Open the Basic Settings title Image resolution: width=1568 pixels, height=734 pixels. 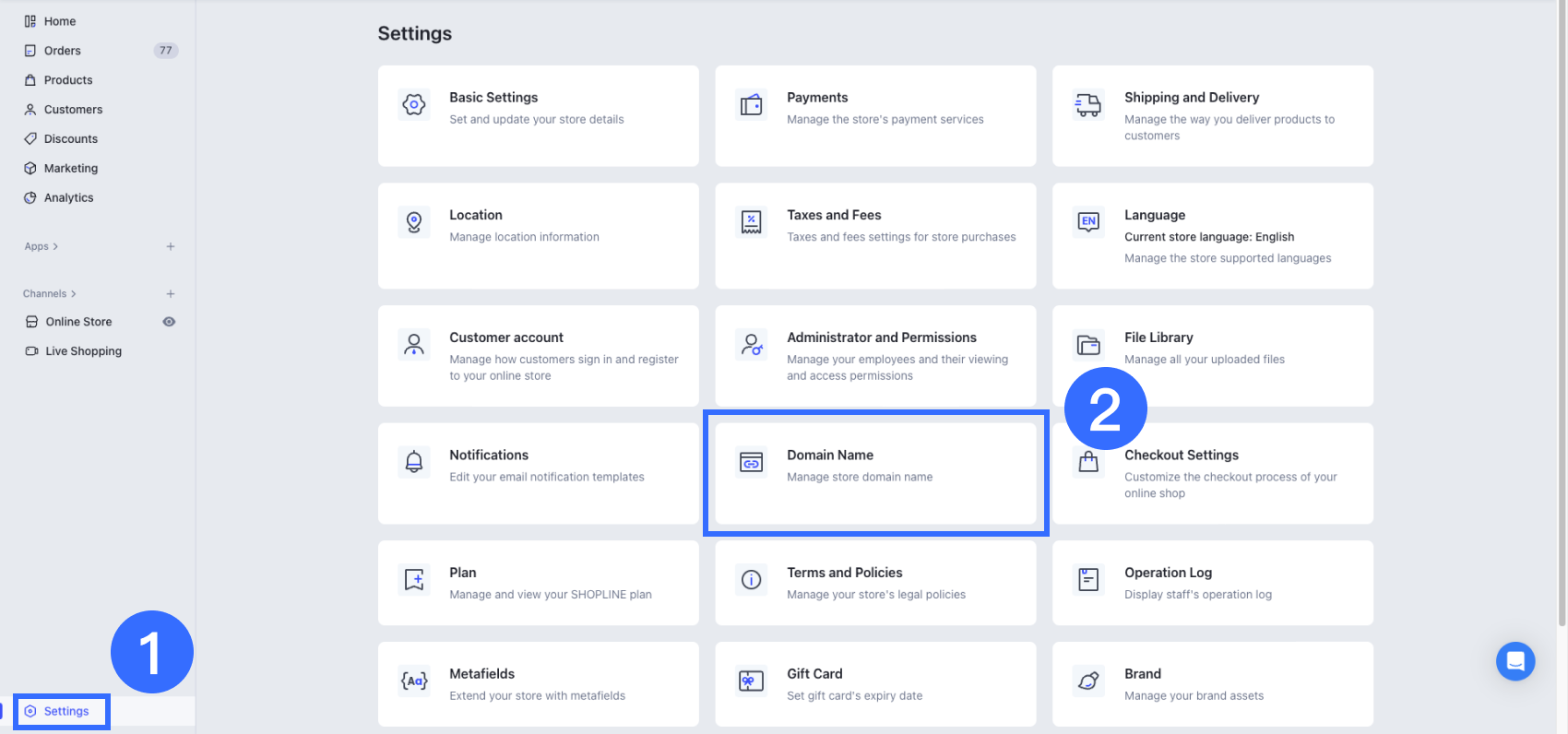coord(493,98)
